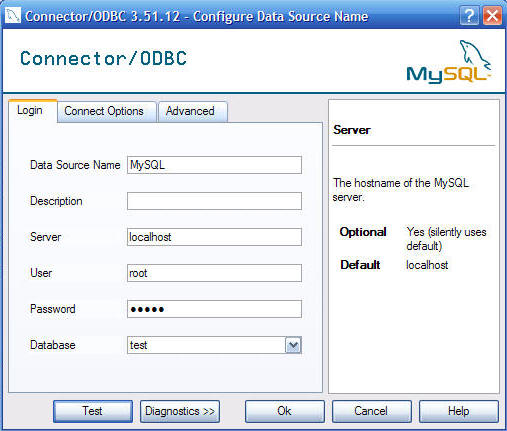The width and height of the screenshot is (507, 431).
Task: Click the Description label
Action: pyautogui.click(x=56, y=201)
